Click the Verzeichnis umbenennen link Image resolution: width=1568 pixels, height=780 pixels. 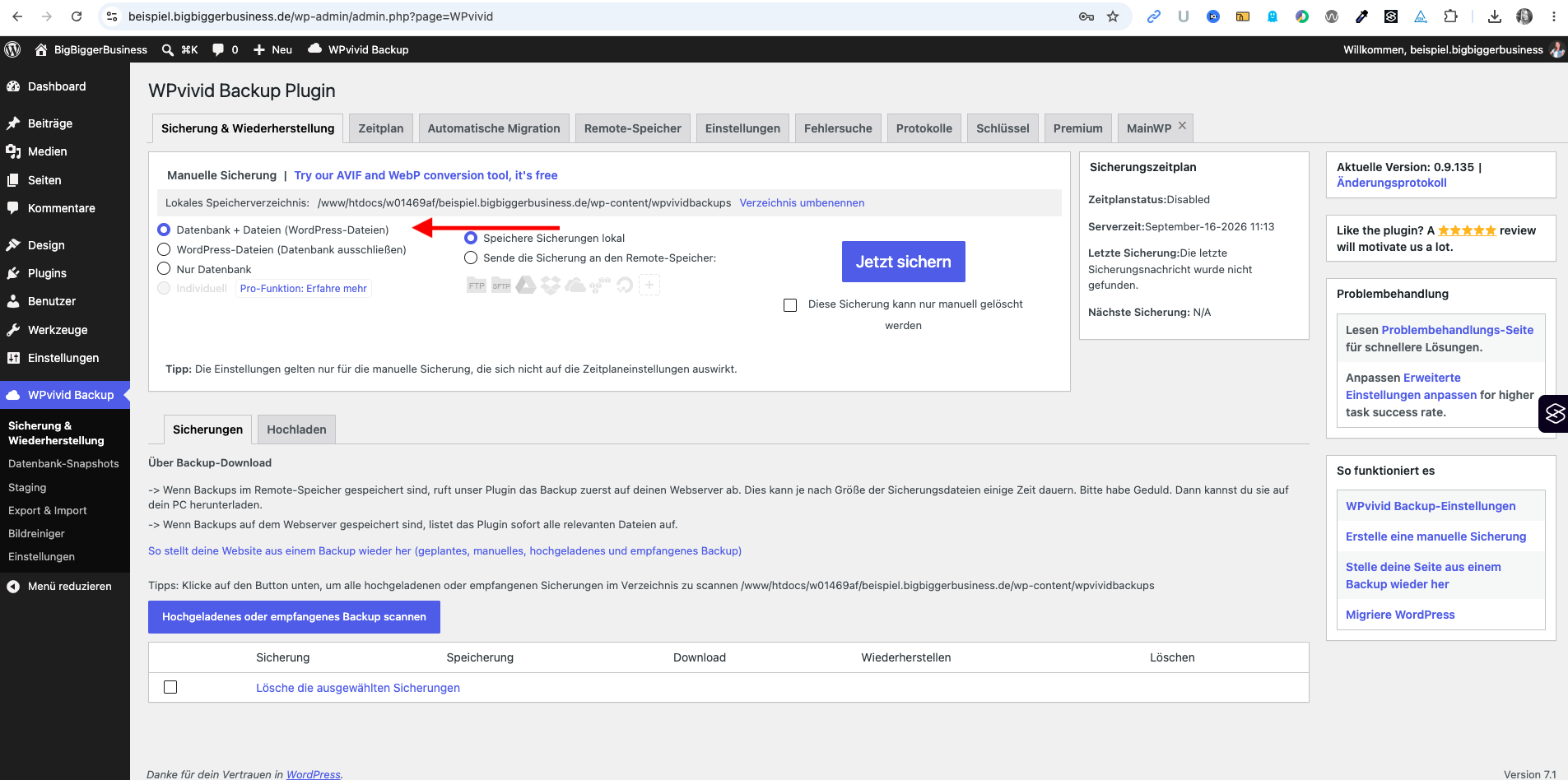(x=802, y=202)
